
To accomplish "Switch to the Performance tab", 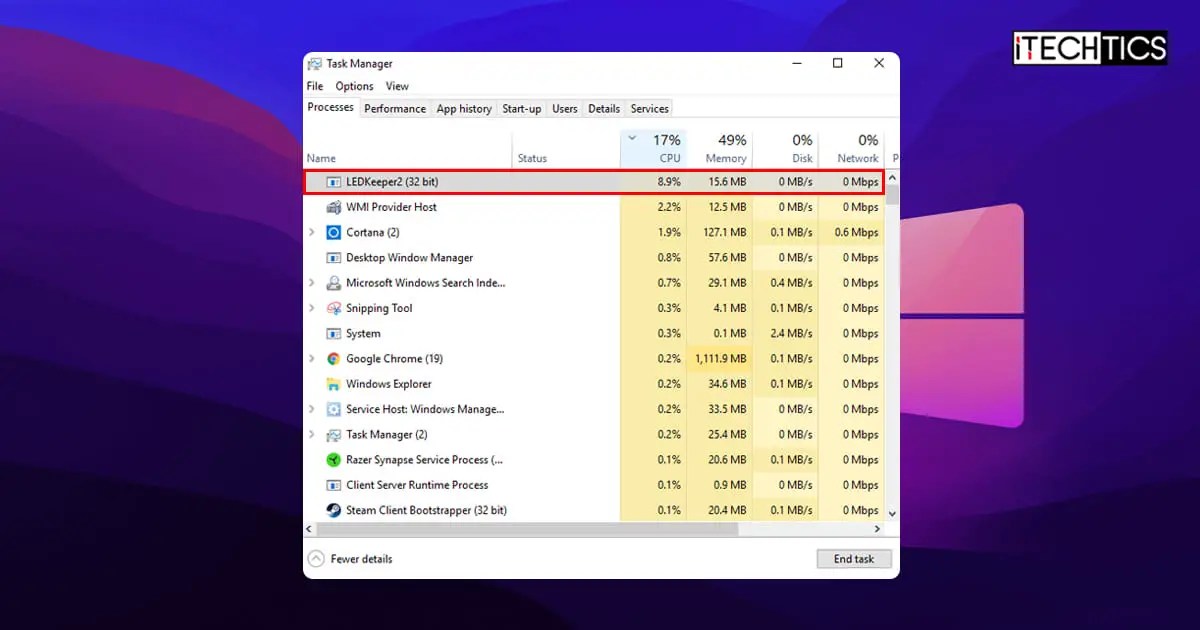I will [395, 109].
